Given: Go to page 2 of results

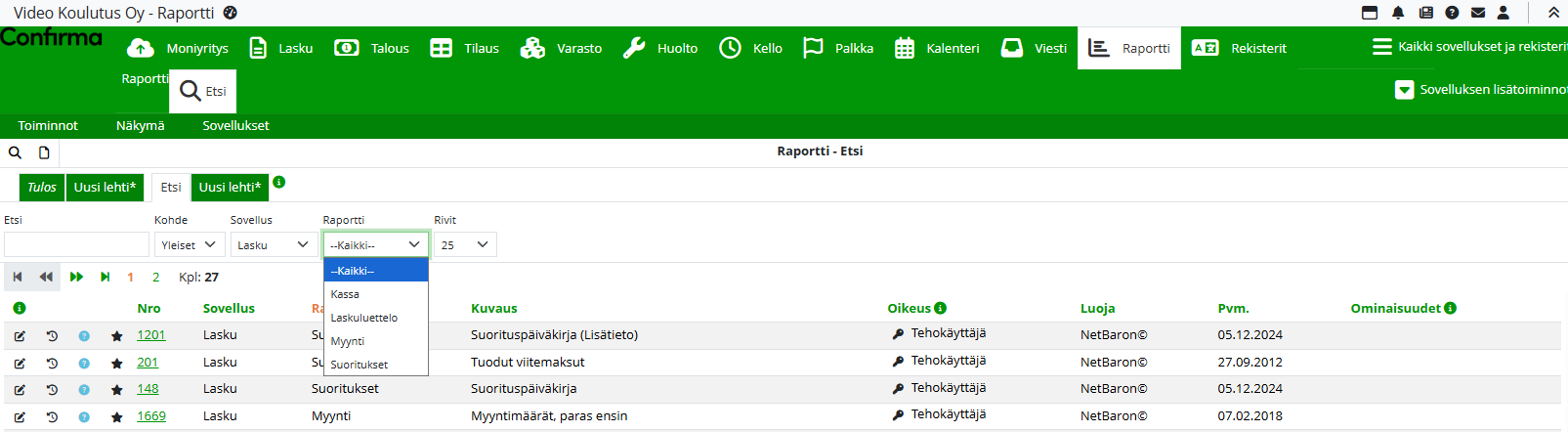Looking at the screenshot, I should 155,278.
